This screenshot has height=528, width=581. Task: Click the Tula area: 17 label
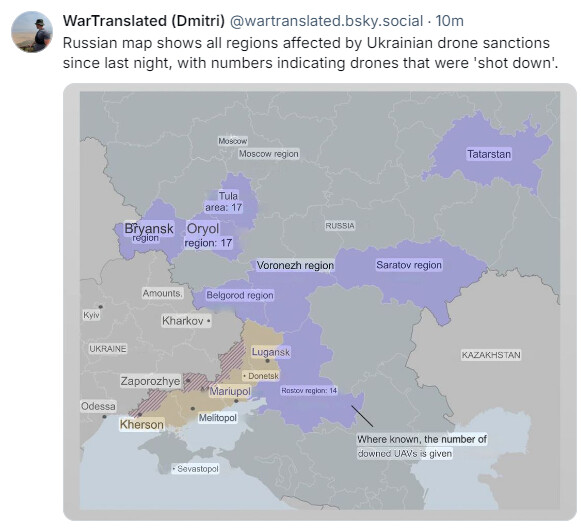(x=224, y=201)
